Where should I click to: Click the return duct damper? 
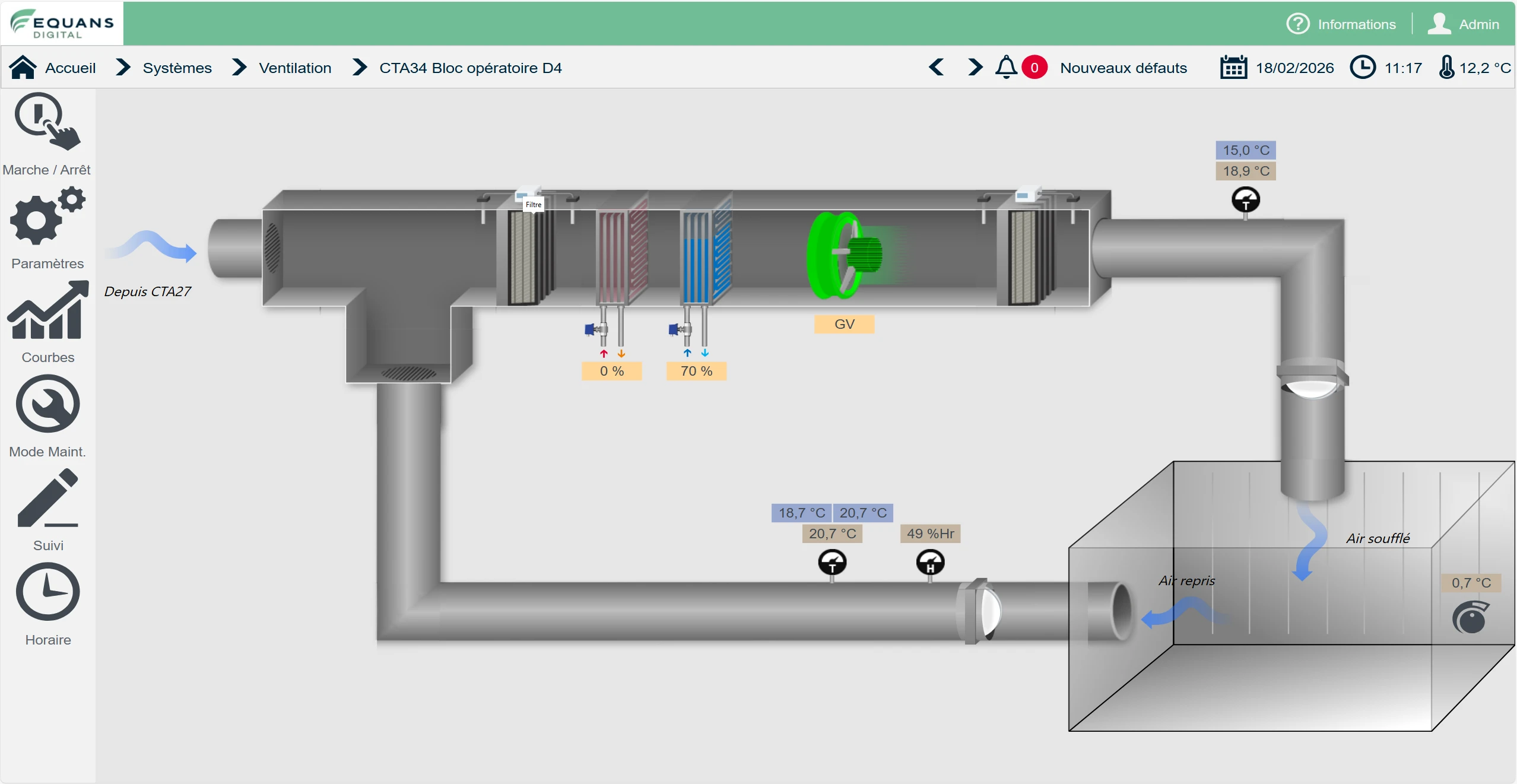[x=979, y=611]
